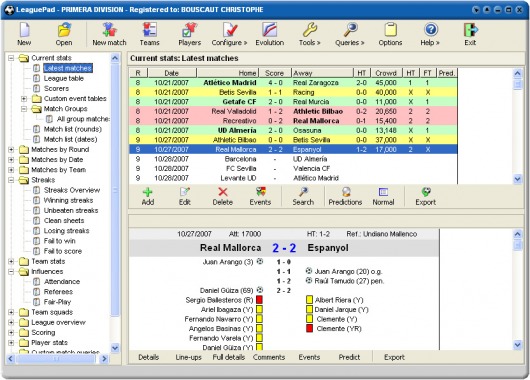Add a match with the green plus
The height and width of the screenshot is (380, 530).
148,196
